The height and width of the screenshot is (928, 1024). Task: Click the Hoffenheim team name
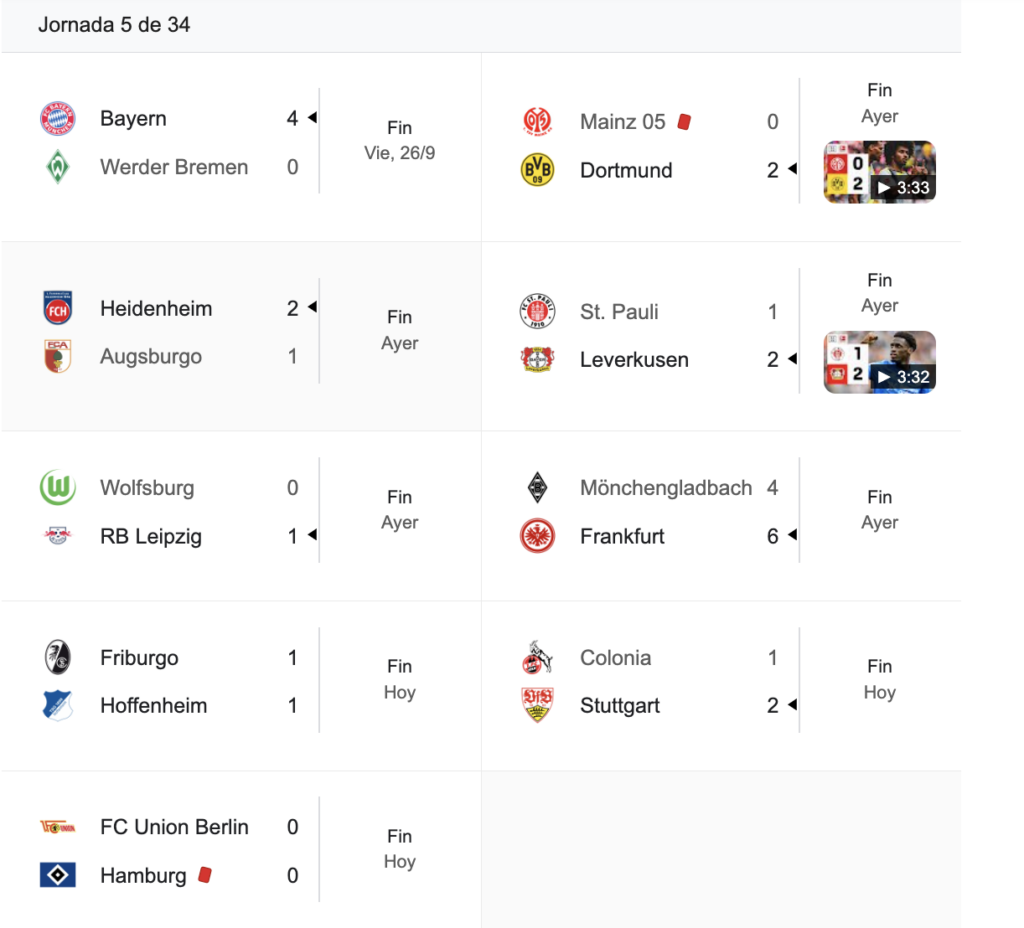pos(153,706)
